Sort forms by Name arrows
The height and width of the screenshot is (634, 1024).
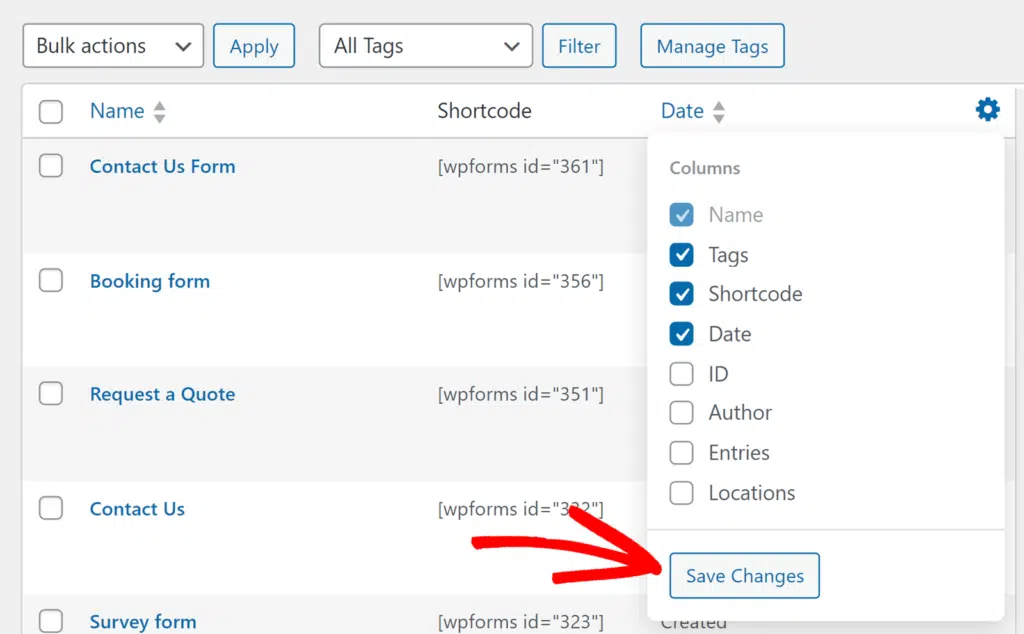pos(159,112)
